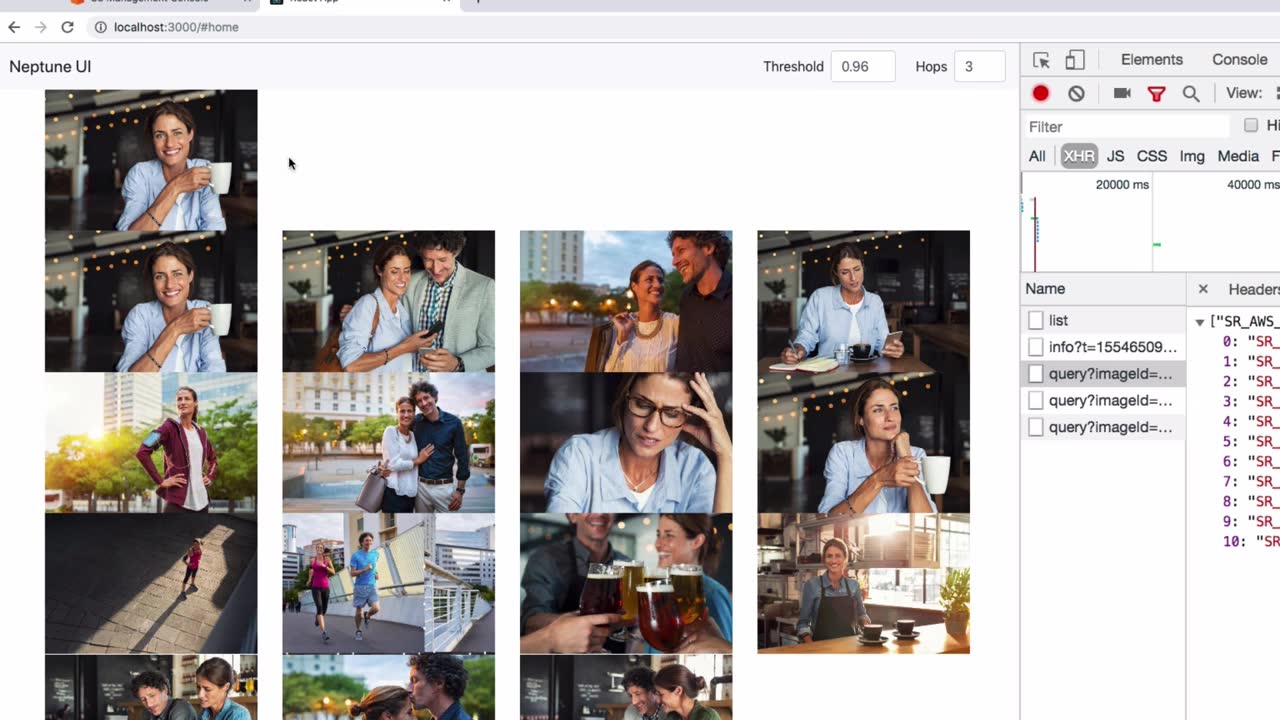Open photo of beer glasses toasting
The width and height of the screenshot is (1280, 720).
(626, 583)
